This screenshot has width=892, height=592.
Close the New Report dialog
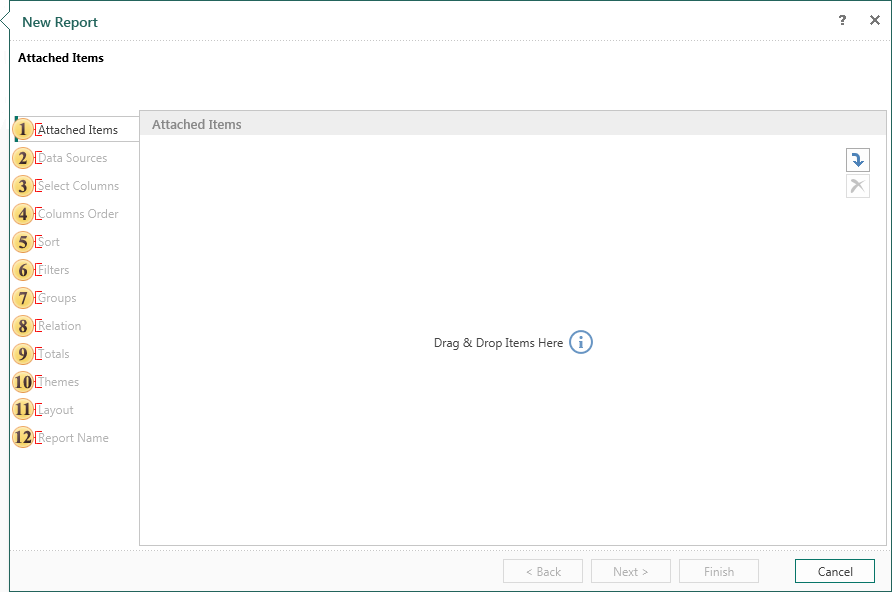874,21
